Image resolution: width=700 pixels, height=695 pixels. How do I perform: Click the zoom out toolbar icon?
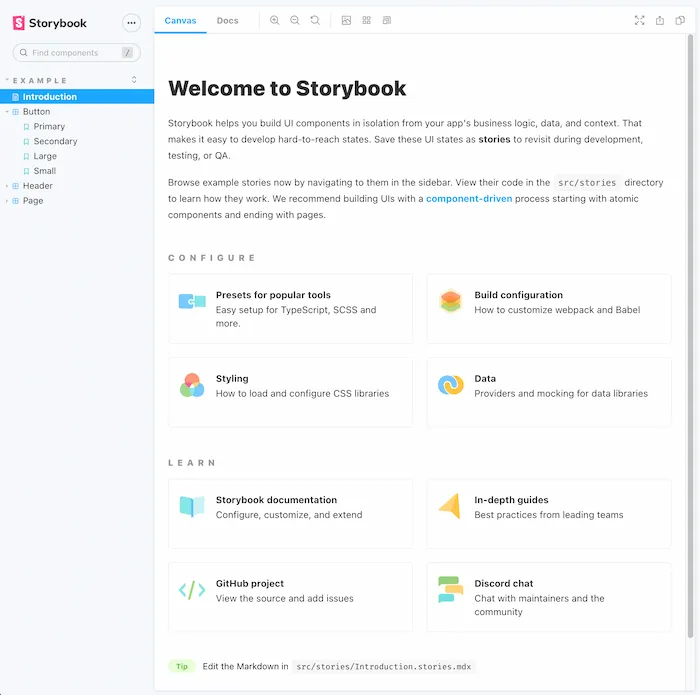295,21
